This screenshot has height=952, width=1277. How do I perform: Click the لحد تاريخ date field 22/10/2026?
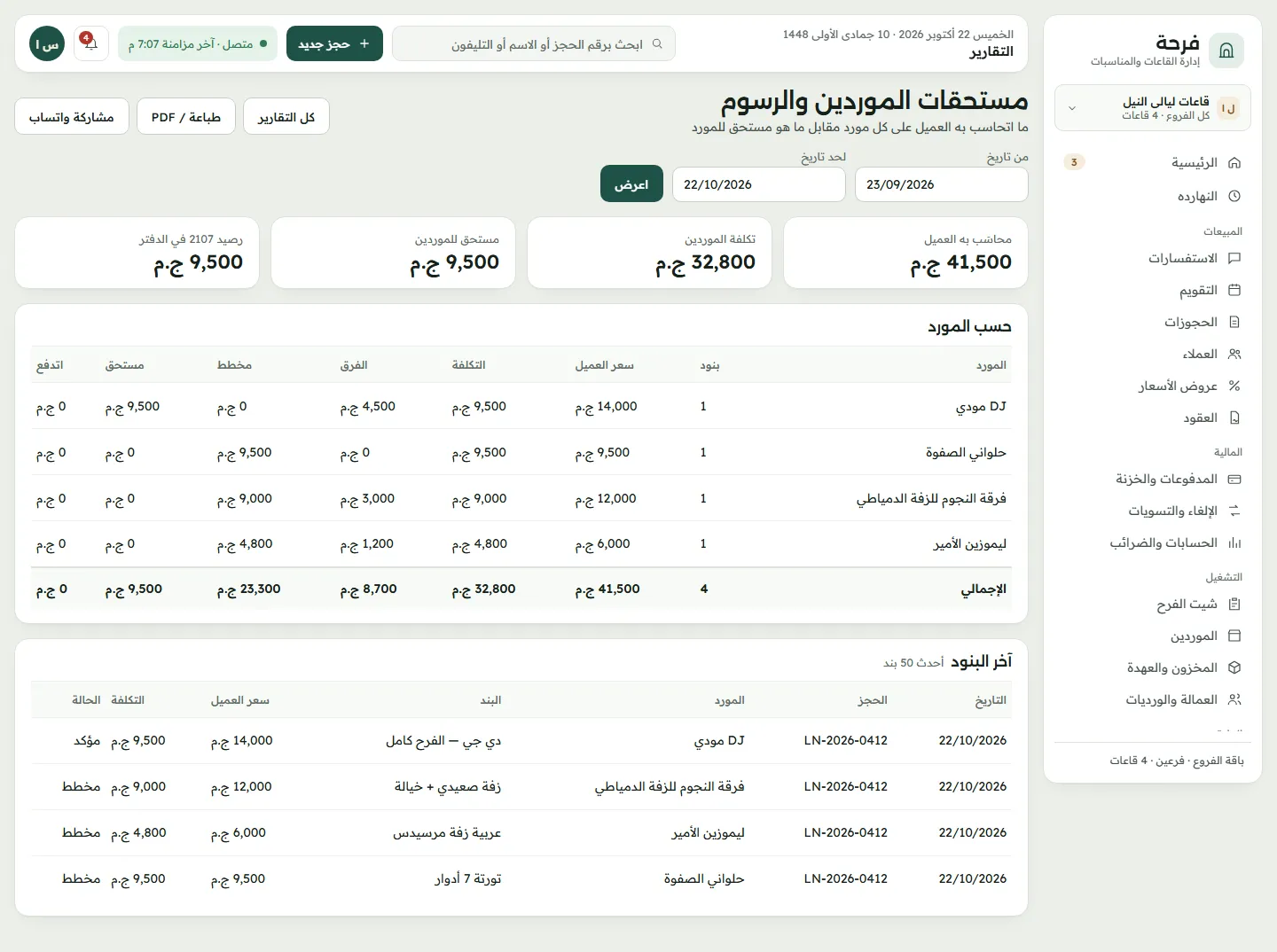758,184
